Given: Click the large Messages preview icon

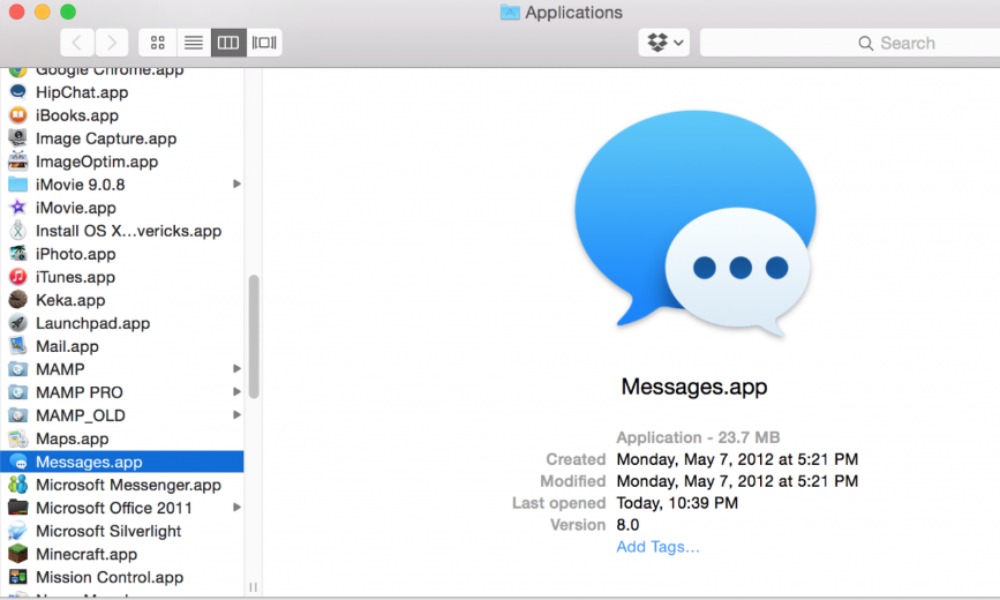Looking at the screenshot, I should pos(696,223).
